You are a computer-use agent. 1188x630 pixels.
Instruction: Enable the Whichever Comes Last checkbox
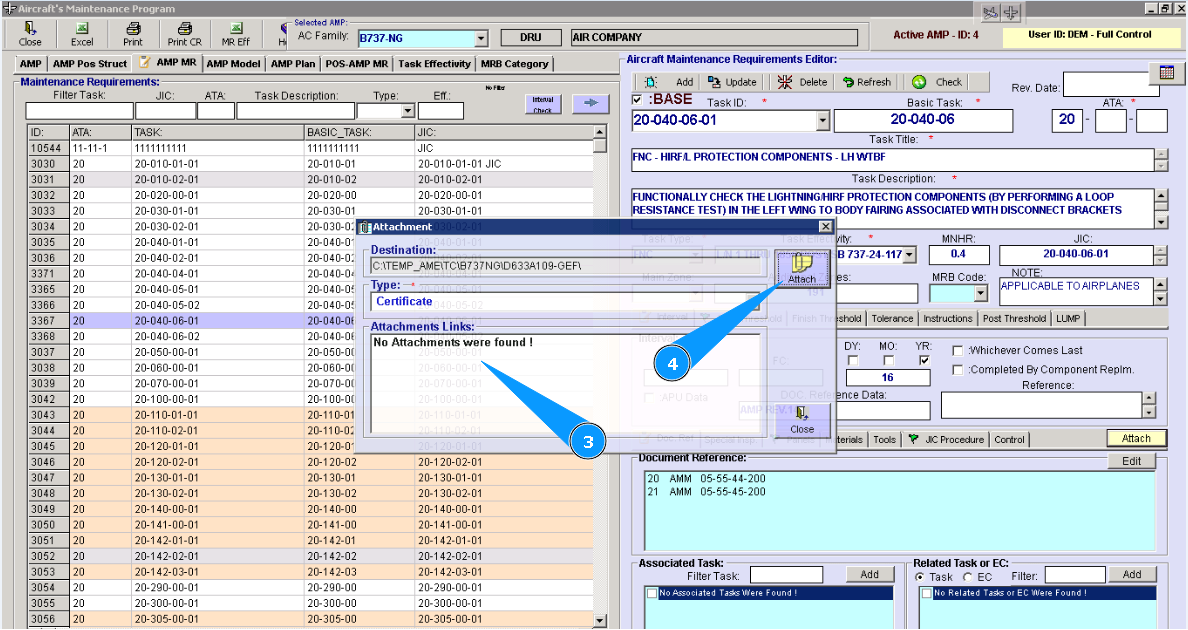click(958, 351)
